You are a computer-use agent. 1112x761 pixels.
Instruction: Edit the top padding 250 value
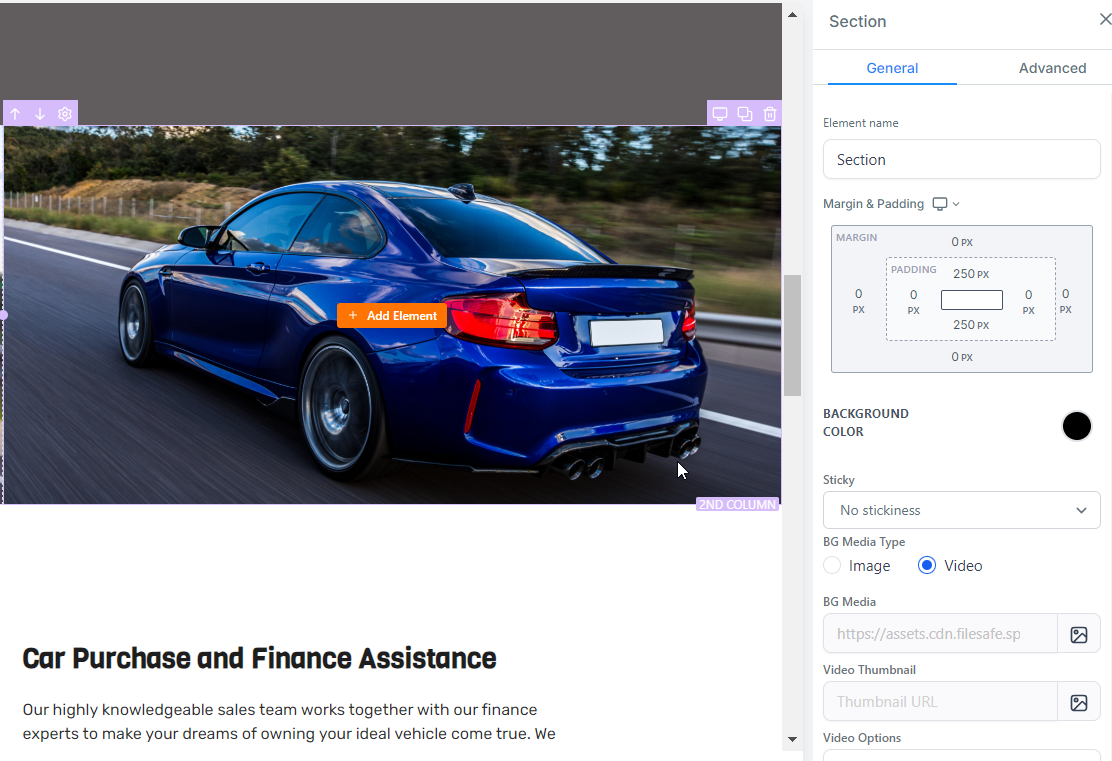click(x=970, y=274)
